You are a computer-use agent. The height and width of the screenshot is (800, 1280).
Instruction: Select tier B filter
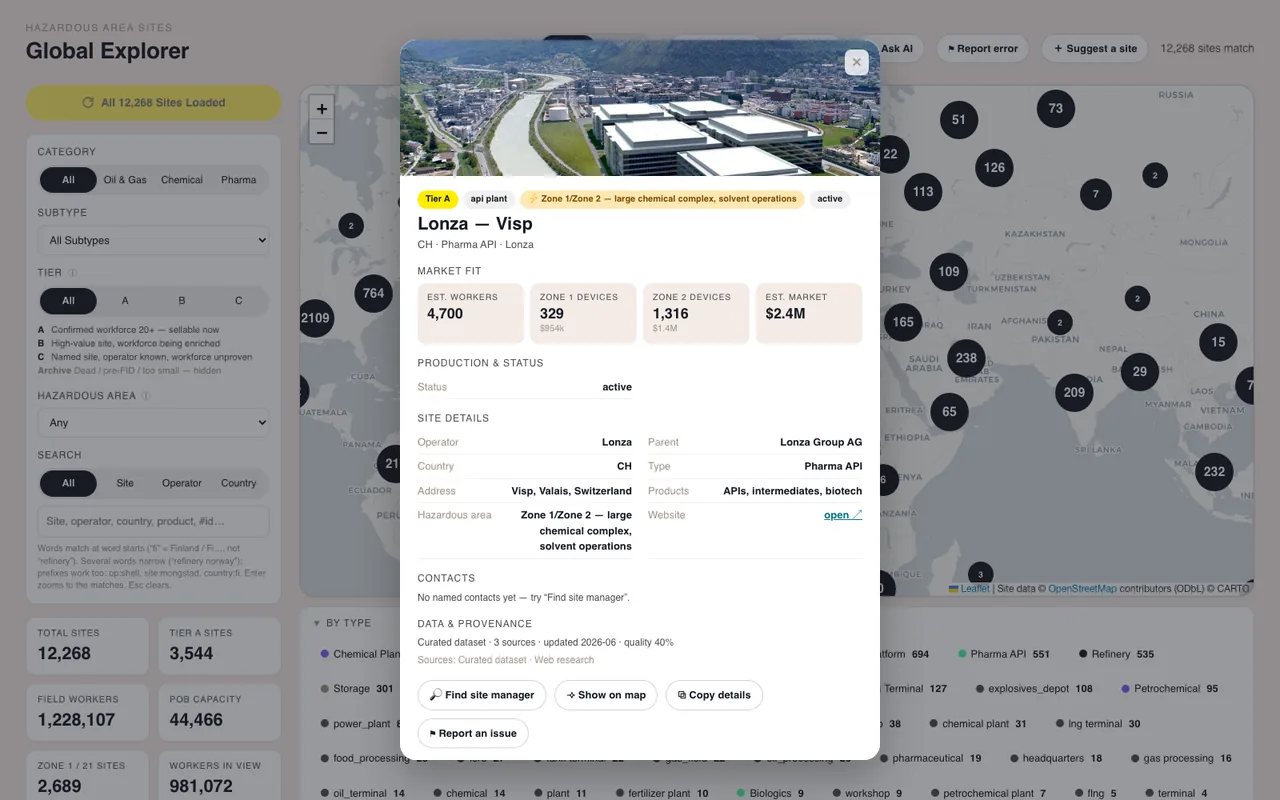click(x=182, y=300)
